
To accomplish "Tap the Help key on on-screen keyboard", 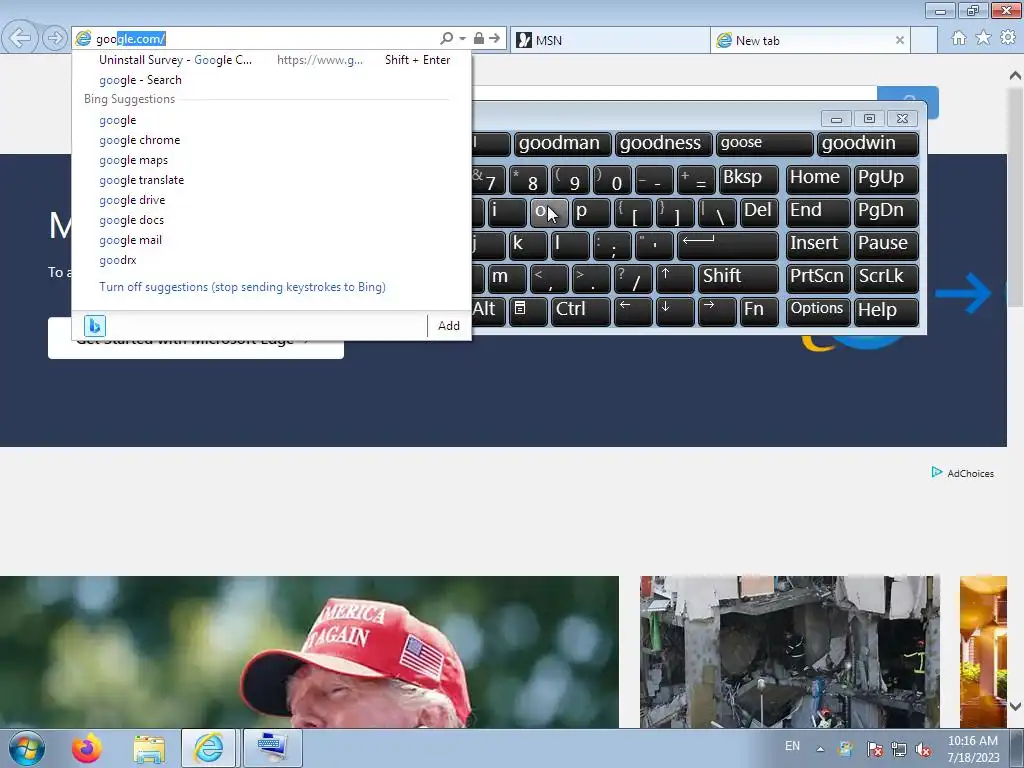I will (x=886, y=312).
